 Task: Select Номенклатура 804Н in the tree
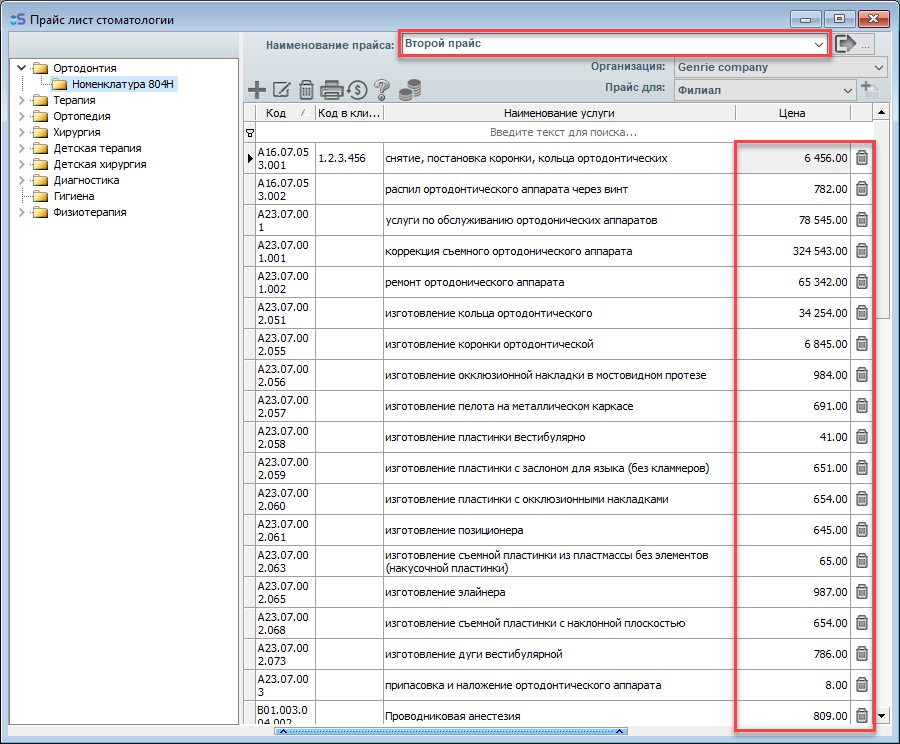tap(123, 84)
